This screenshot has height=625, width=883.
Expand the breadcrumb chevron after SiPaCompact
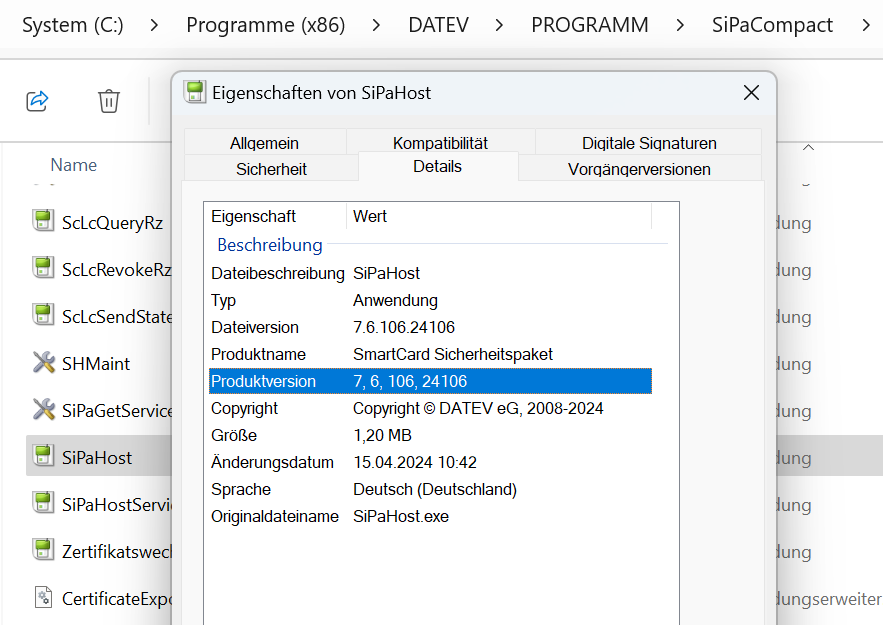click(x=866, y=25)
